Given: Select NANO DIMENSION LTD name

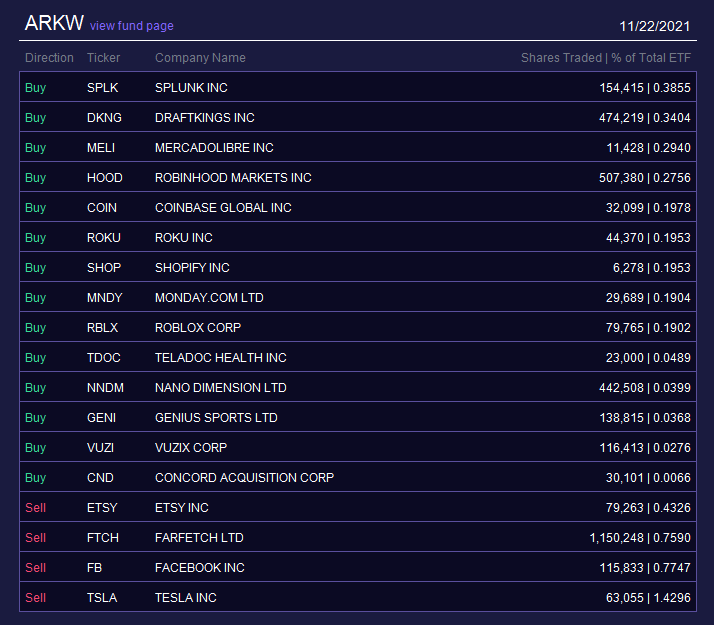Looking at the screenshot, I should 221,388.
